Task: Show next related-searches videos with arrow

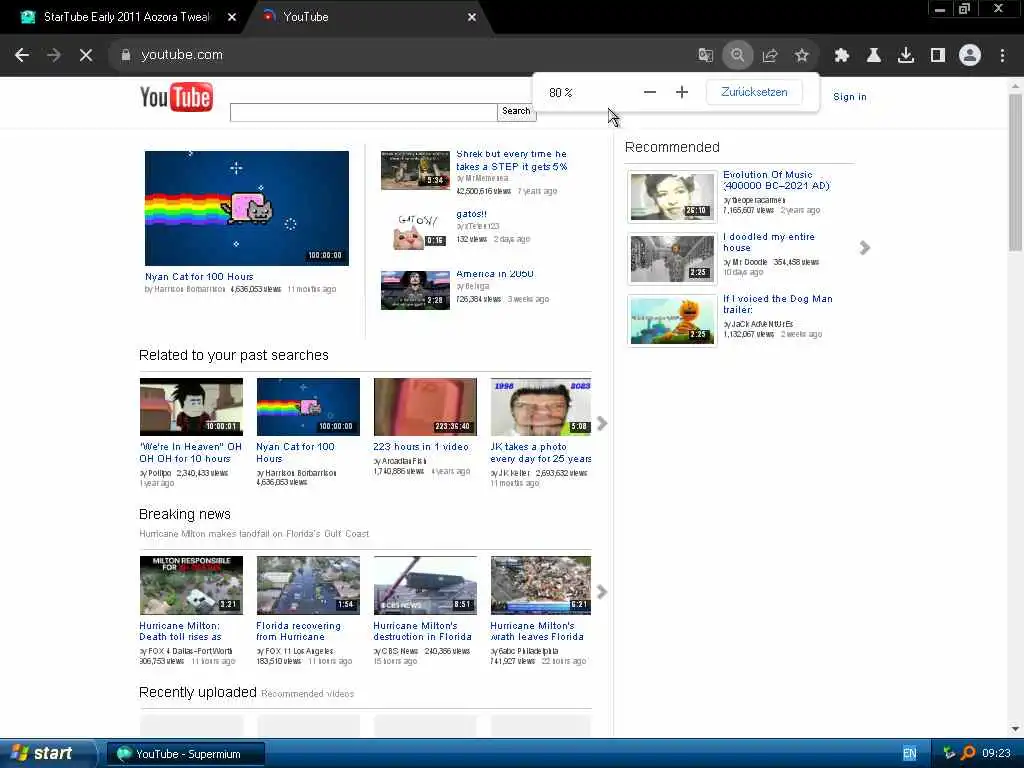Action: tap(601, 423)
